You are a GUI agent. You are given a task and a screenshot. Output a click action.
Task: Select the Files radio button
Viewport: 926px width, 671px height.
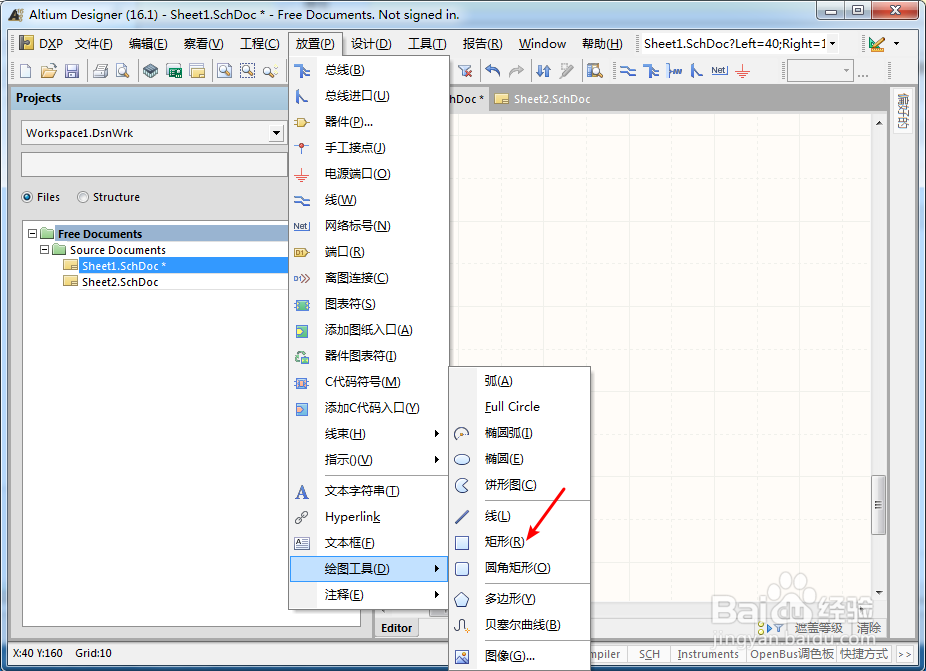click(27, 197)
